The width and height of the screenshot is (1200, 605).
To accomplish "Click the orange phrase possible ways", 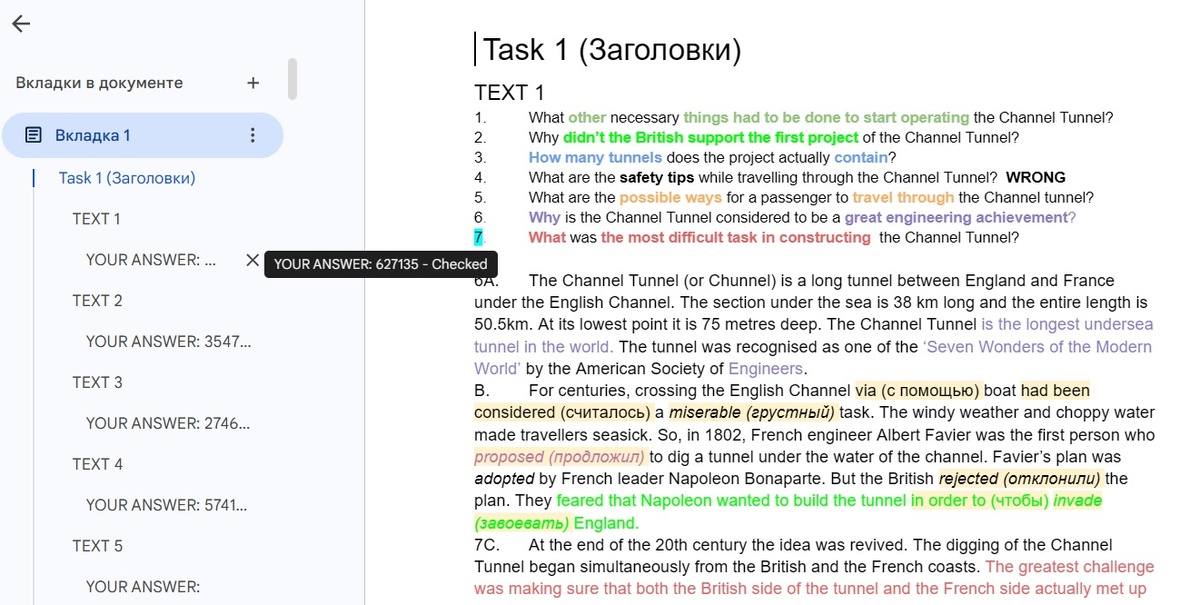I will click(x=671, y=198).
